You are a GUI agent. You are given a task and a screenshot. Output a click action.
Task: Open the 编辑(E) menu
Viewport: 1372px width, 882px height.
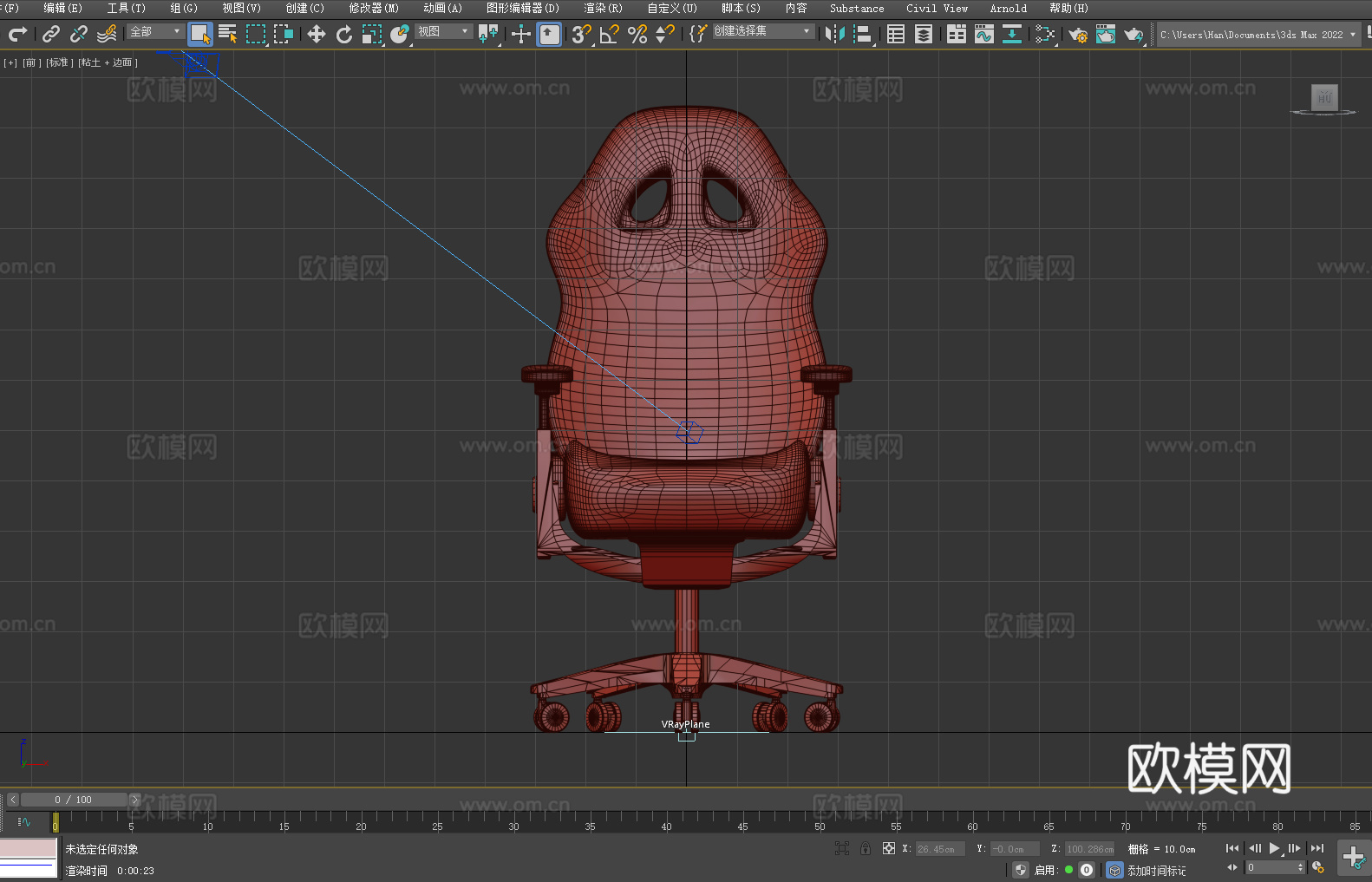point(62,8)
